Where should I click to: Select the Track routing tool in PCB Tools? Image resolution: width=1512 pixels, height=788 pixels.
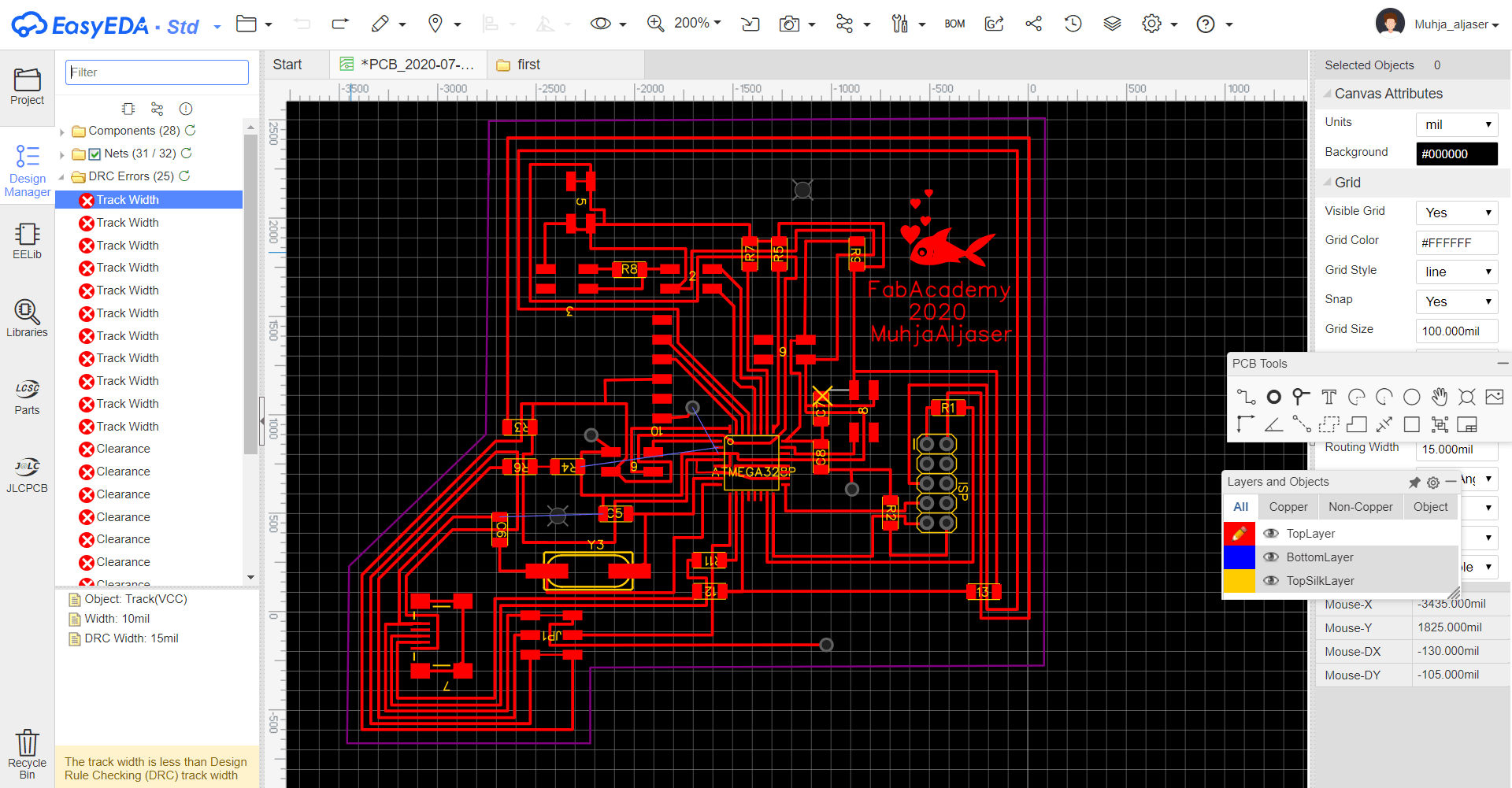click(x=1246, y=397)
